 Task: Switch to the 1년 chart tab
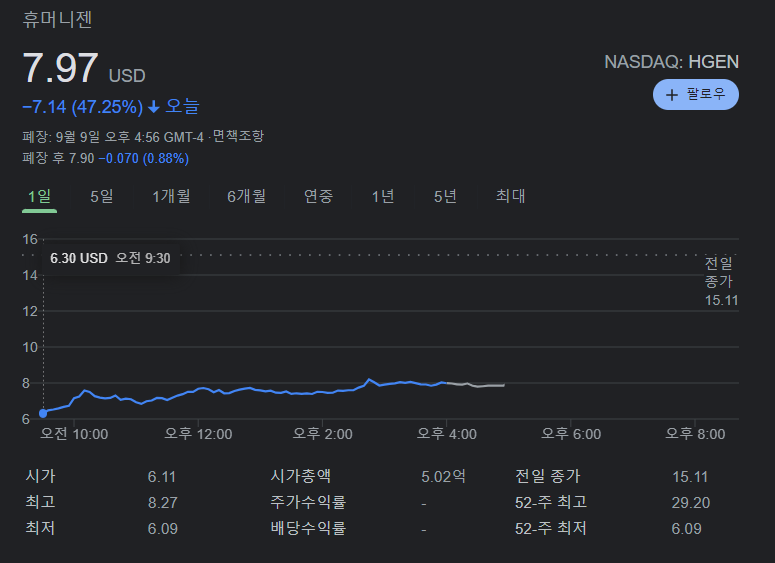[383, 197]
